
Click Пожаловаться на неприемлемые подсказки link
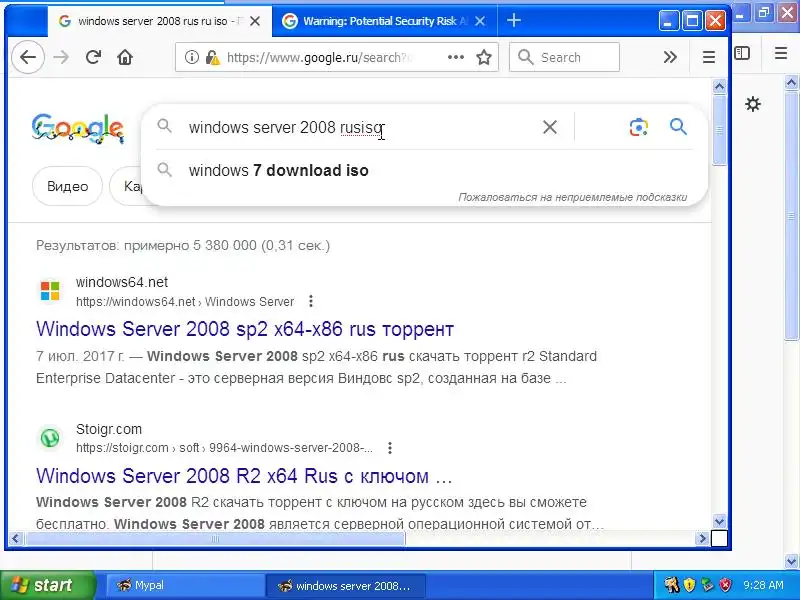coord(572,197)
